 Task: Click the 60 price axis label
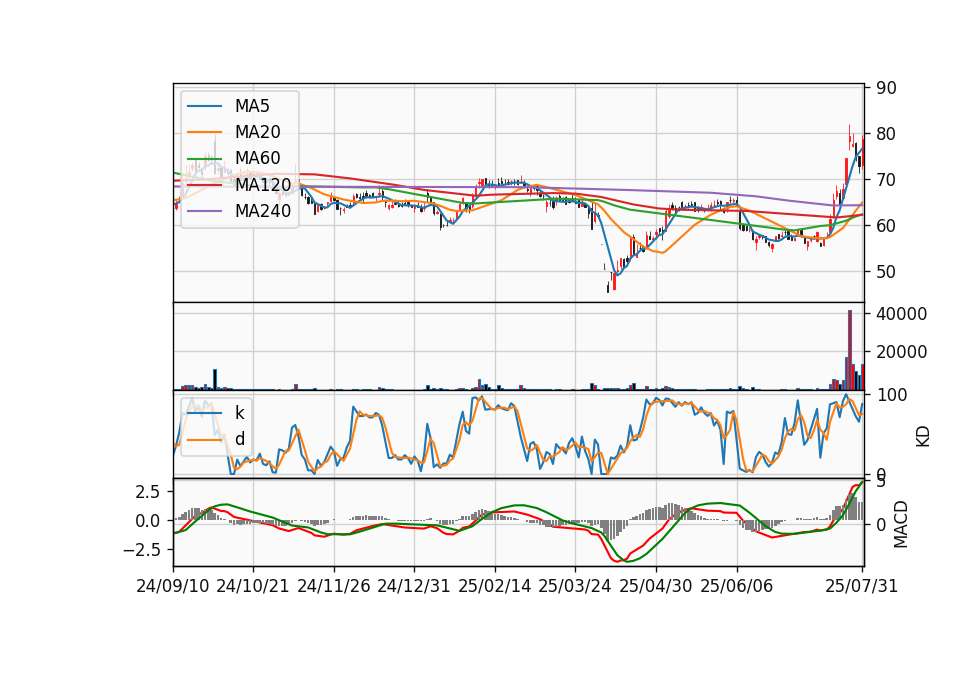886,226
